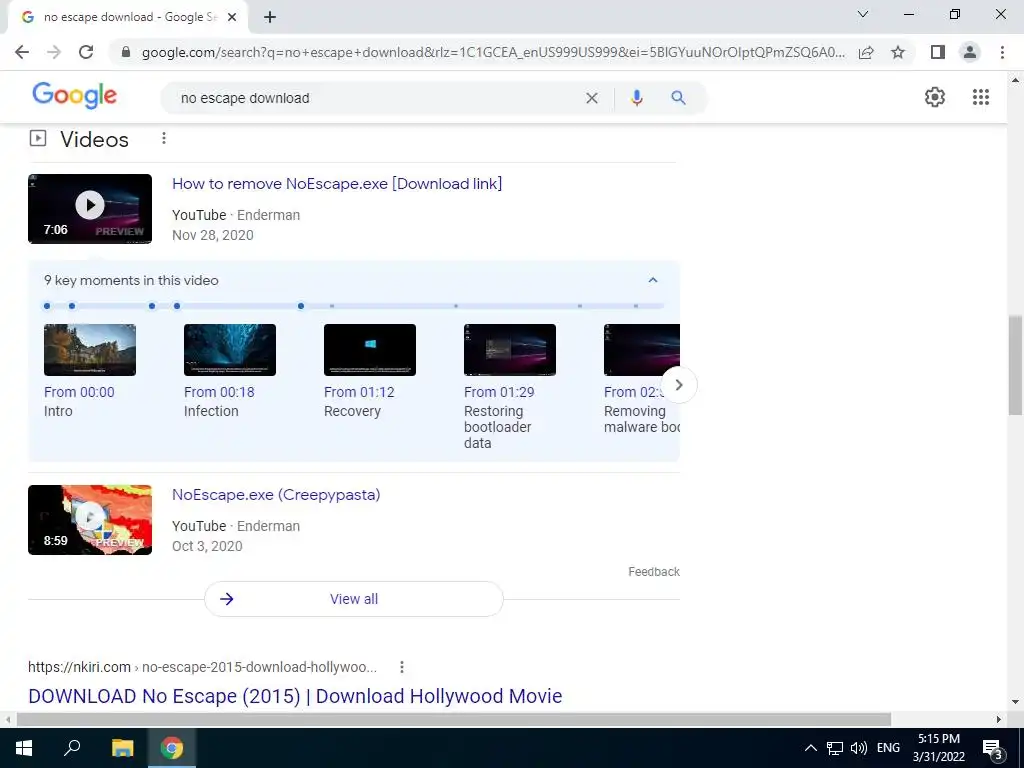Open the notification center icon
The width and height of the screenshot is (1024, 768).
tap(993, 748)
